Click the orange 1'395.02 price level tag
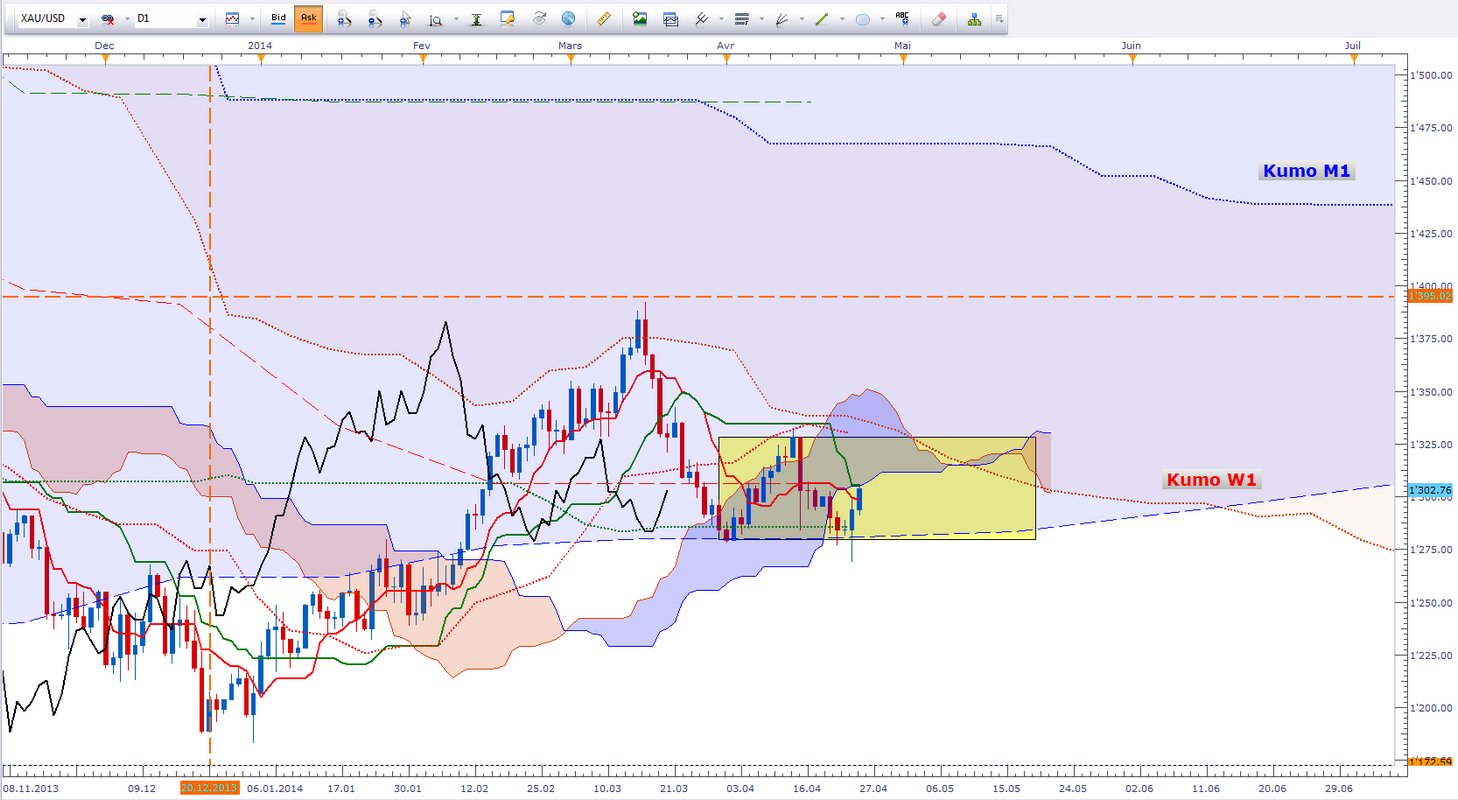The width and height of the screenshot is (1458, 800). pos(1429,296)
